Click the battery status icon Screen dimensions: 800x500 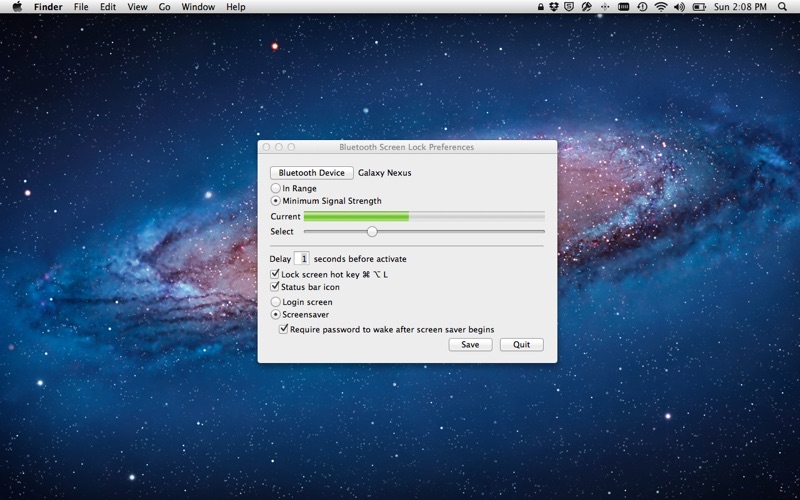coord(698,7)
